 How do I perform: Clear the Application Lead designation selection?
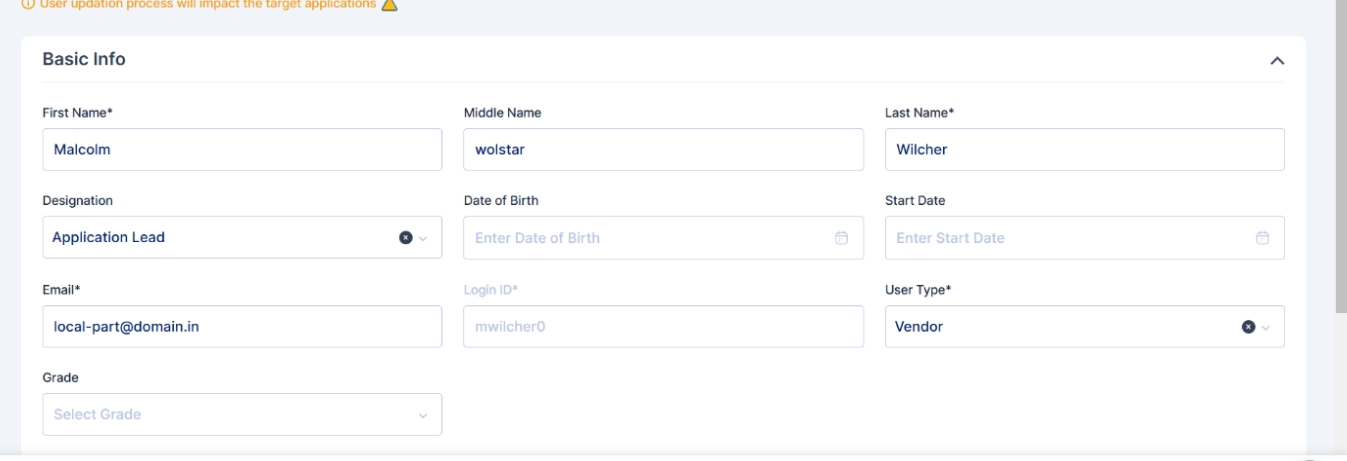tap(406, 238)
